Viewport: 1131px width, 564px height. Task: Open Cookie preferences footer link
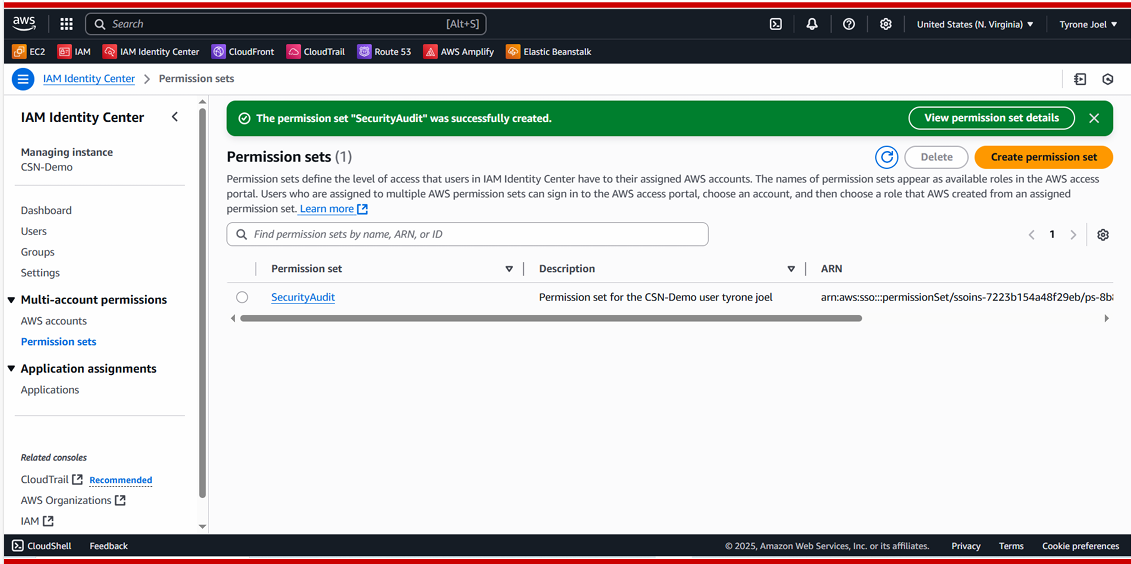click(x=1081, y=546)
